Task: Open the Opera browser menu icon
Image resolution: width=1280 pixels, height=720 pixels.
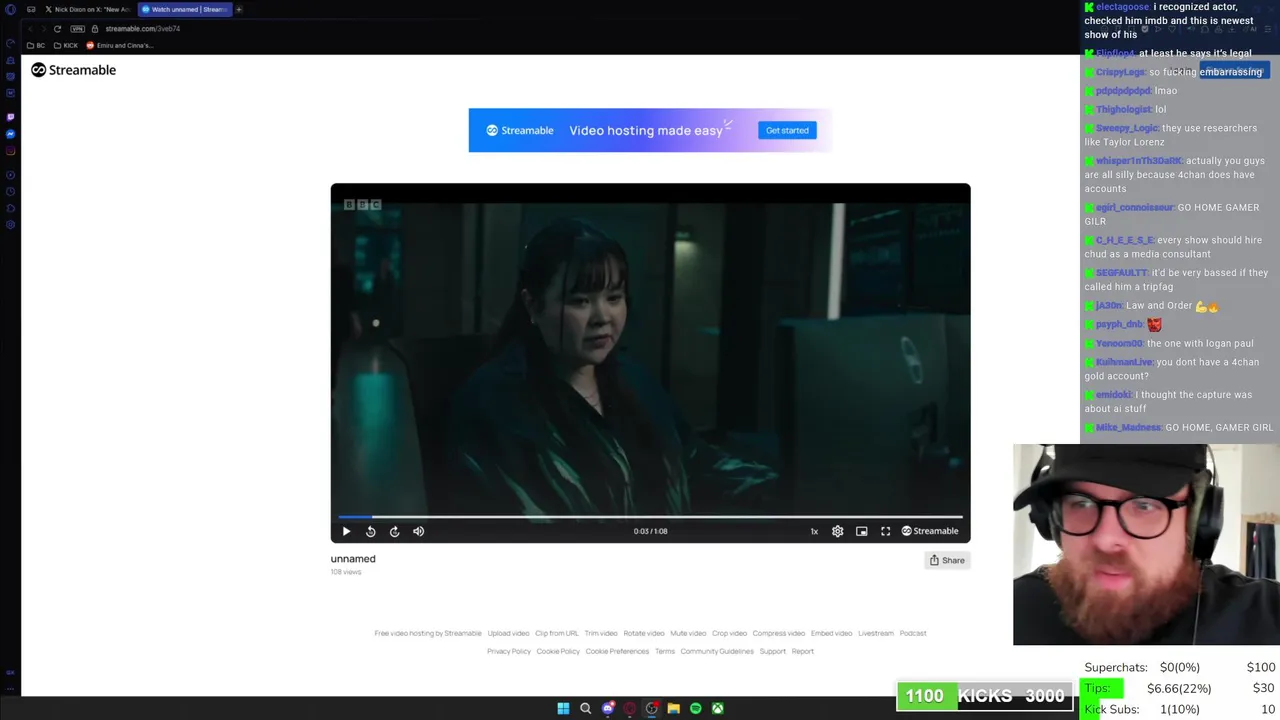Action: pyautogui.click(x=10, y=9)
